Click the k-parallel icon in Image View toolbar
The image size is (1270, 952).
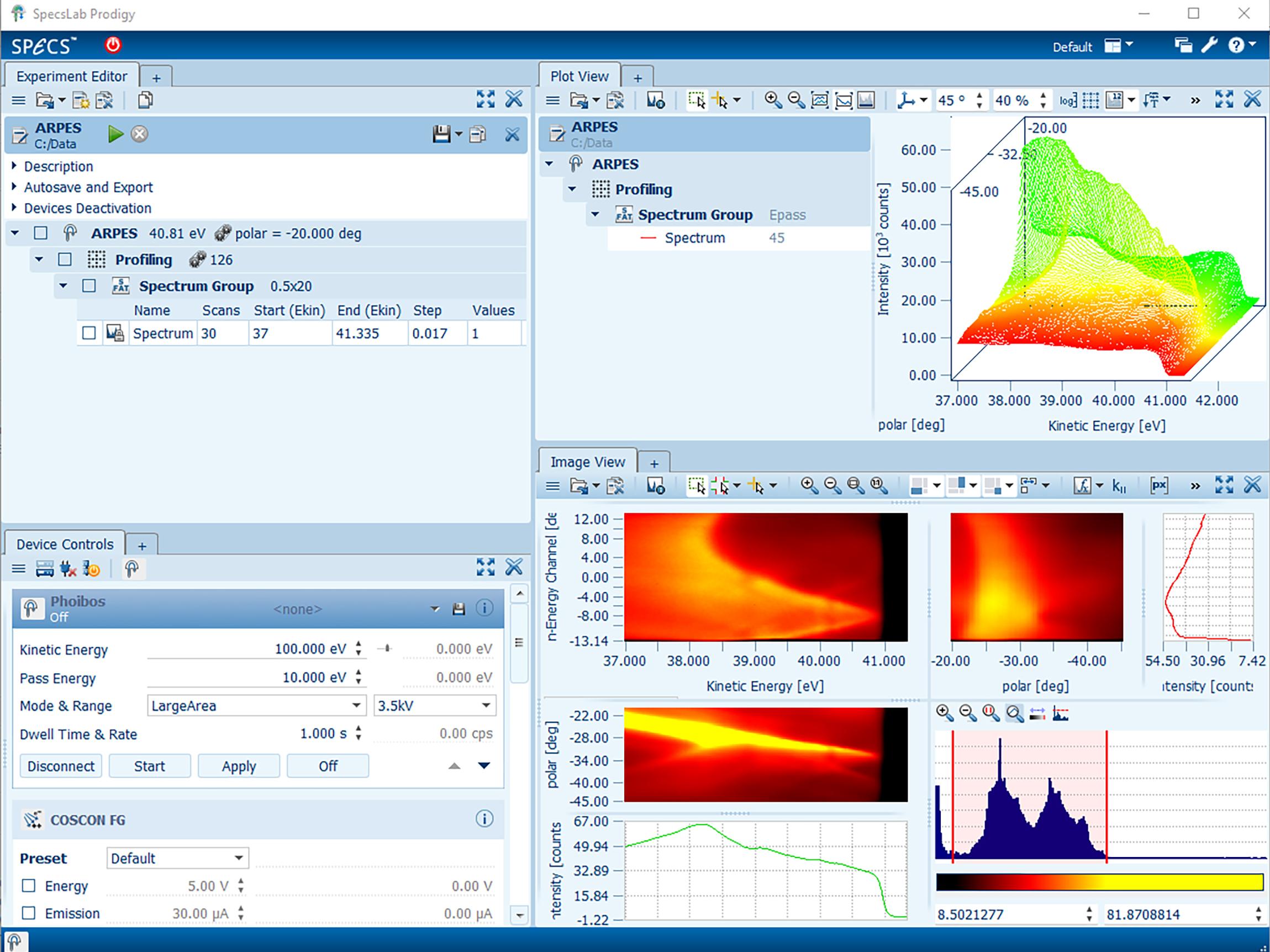(x=1119, y=486)
